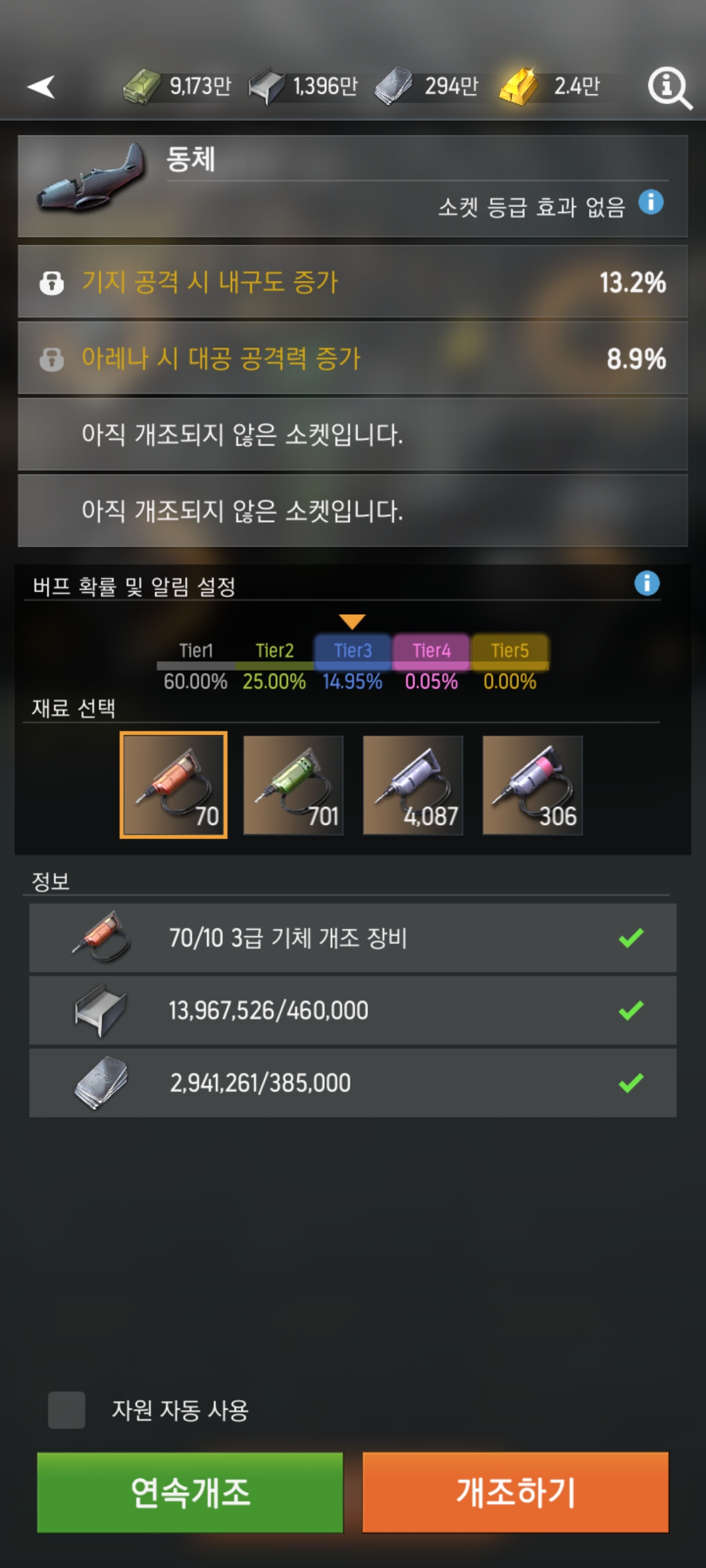
Task: Tap the green 연속개조 button
Action: click(190, 1492)
